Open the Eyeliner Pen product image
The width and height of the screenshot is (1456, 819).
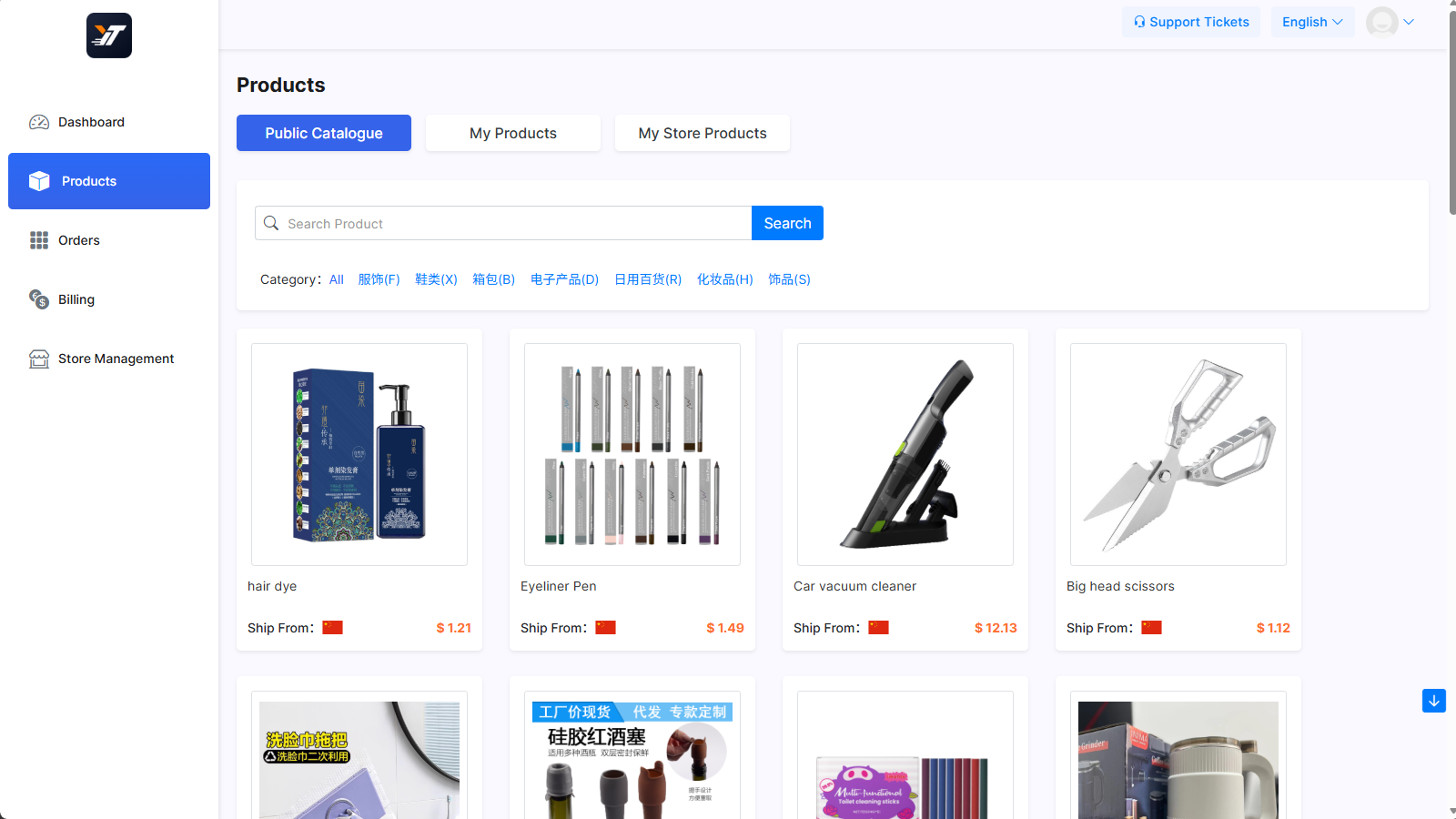(x=632, y=454)
